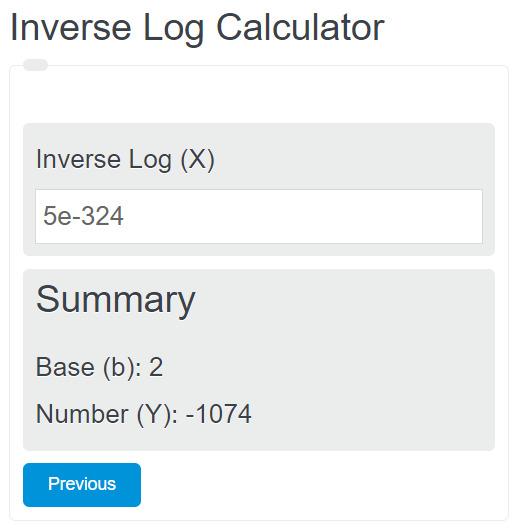Click the word Inverse in the page title
Image resolution: width=516 pixels, height=530 pixels.
[x=71, y=28]
